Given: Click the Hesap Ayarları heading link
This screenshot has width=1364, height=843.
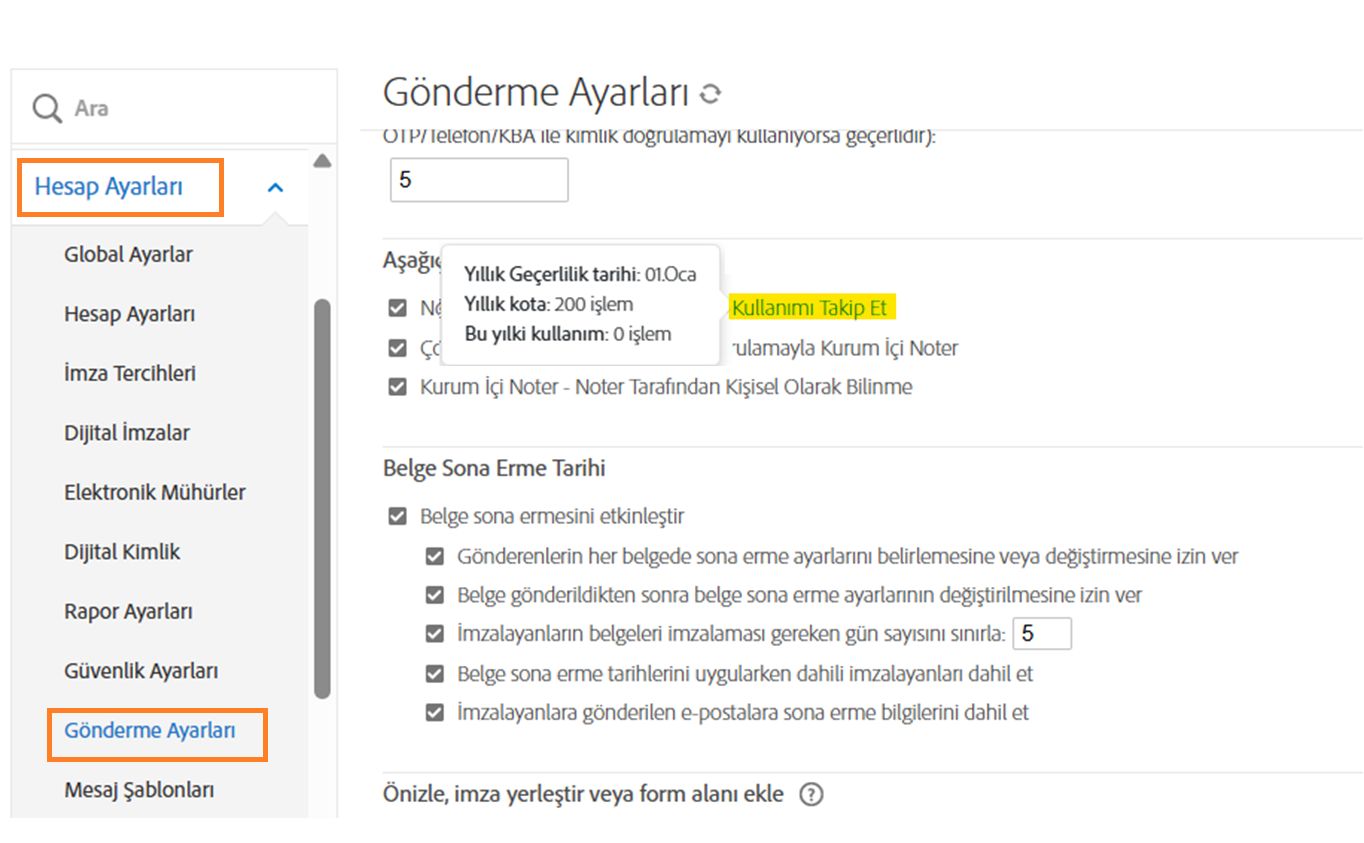Looking at the screenshot, I should click(x=108, y=186).
